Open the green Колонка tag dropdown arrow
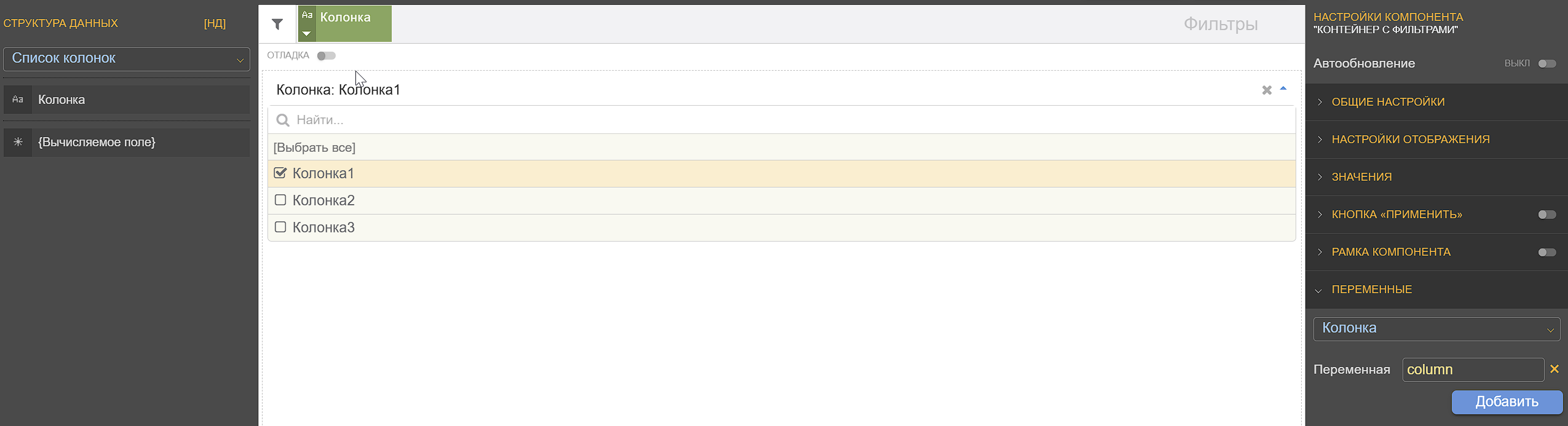The width and height of the screenshot is (1568, 426). click(x=306, y=34)
